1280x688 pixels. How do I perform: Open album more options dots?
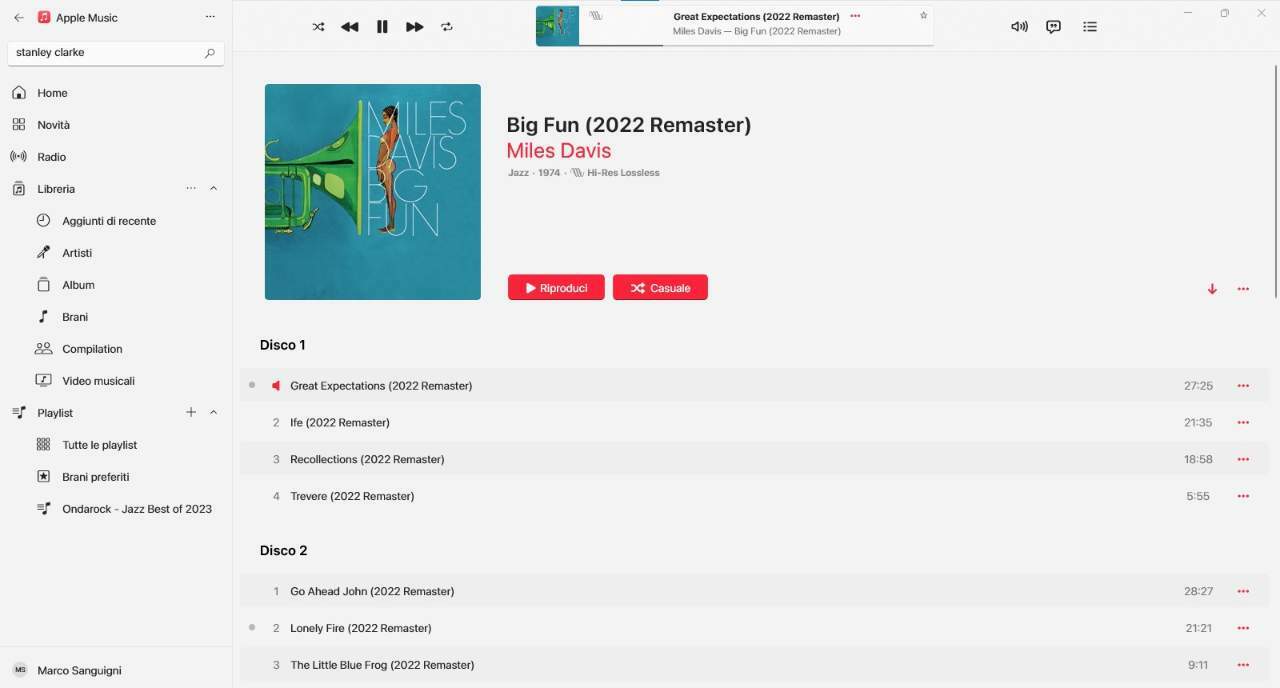pyautogui.click(x=1243, y=289)
